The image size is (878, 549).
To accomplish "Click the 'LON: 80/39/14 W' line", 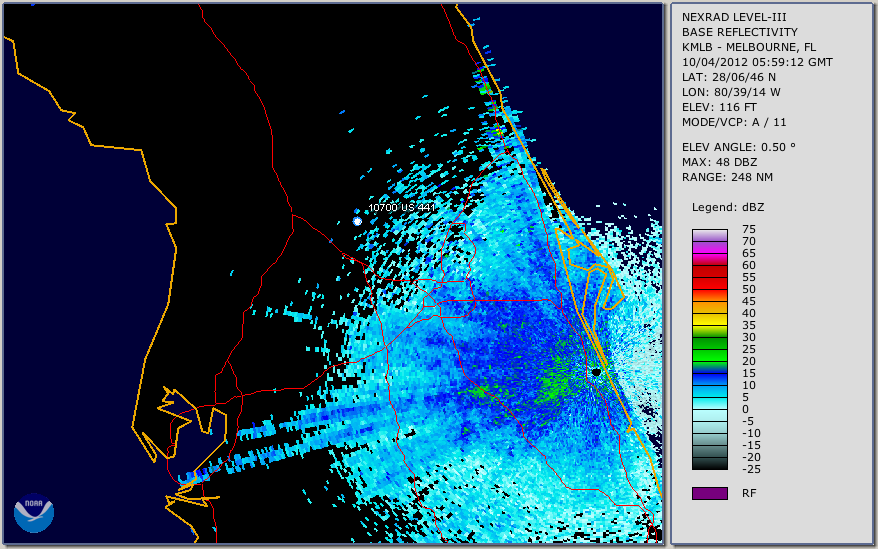I will (x=731, y=92).
